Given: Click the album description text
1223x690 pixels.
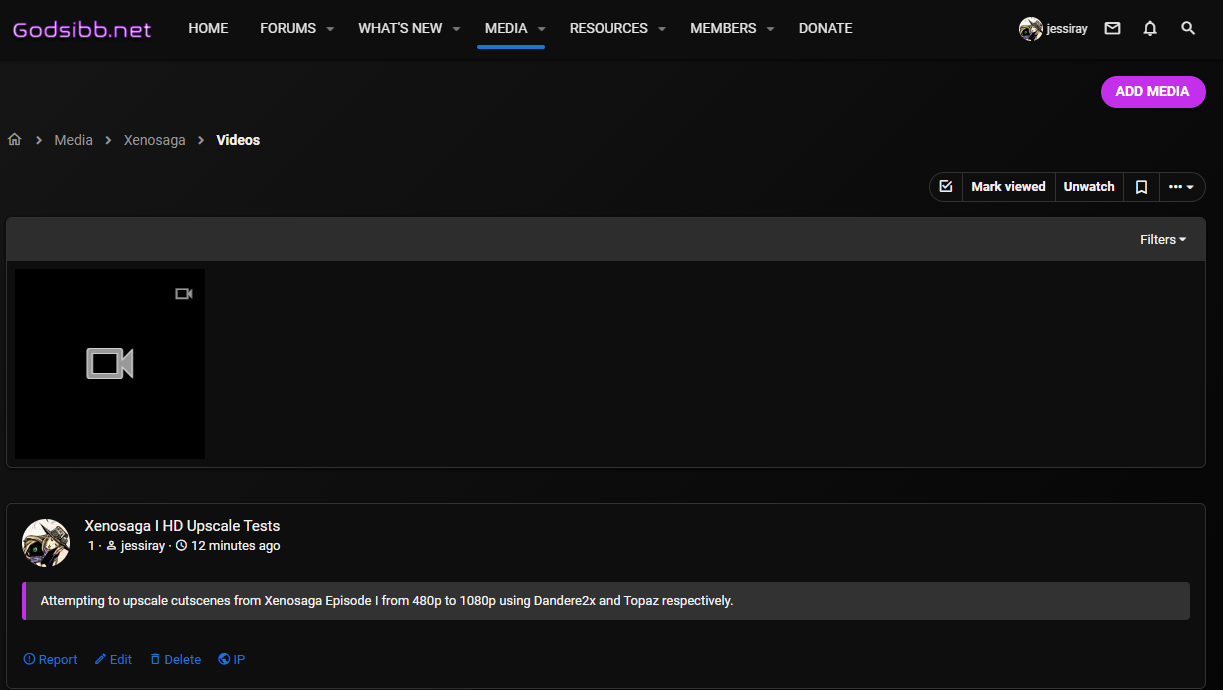Looking at the screenshot, I should tap(387, 601).
